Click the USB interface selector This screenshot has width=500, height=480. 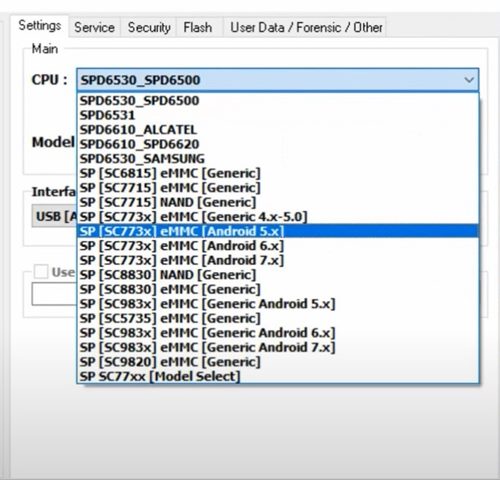55,217
